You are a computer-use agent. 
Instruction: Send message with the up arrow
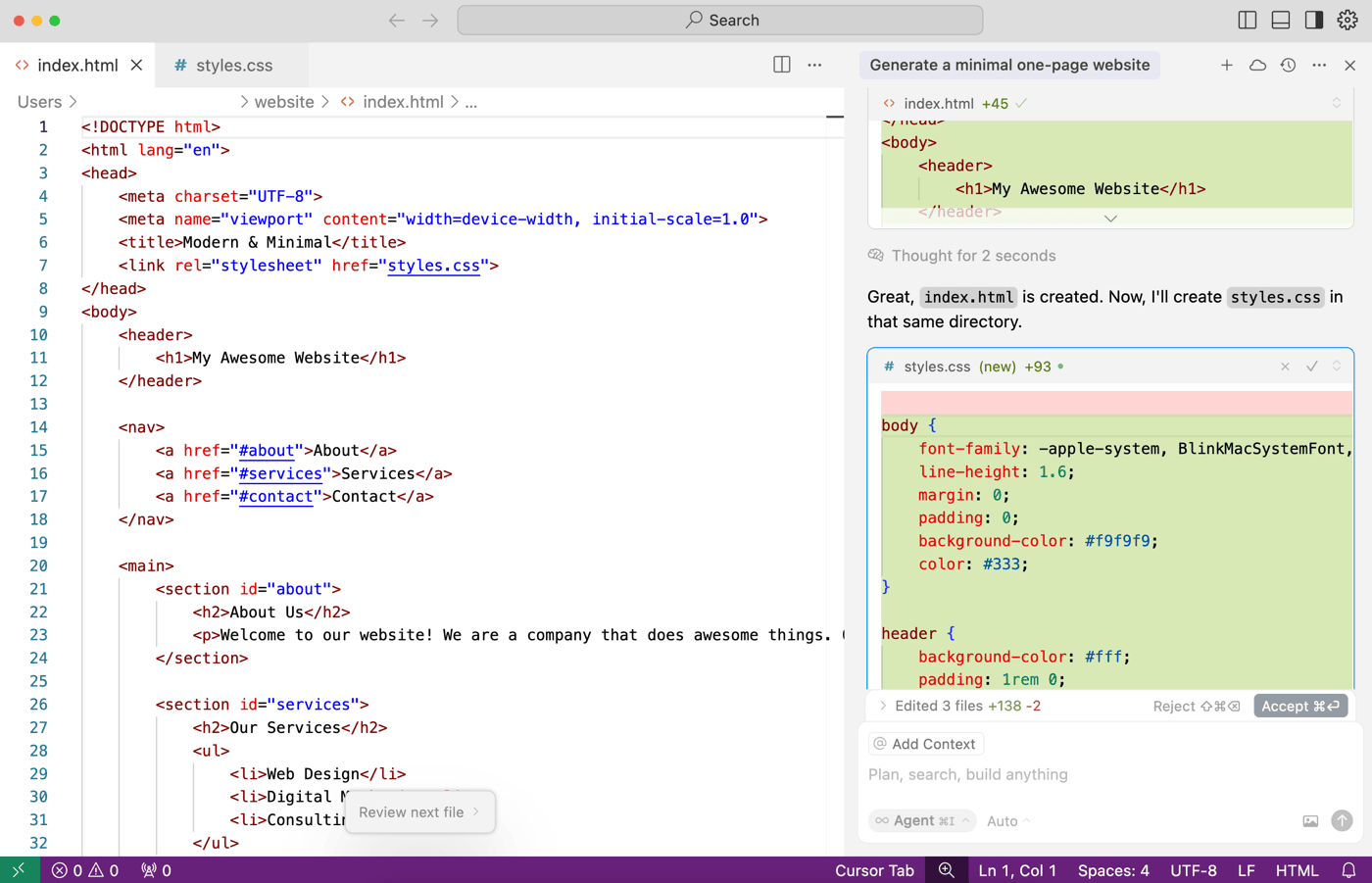(1342, 820)
